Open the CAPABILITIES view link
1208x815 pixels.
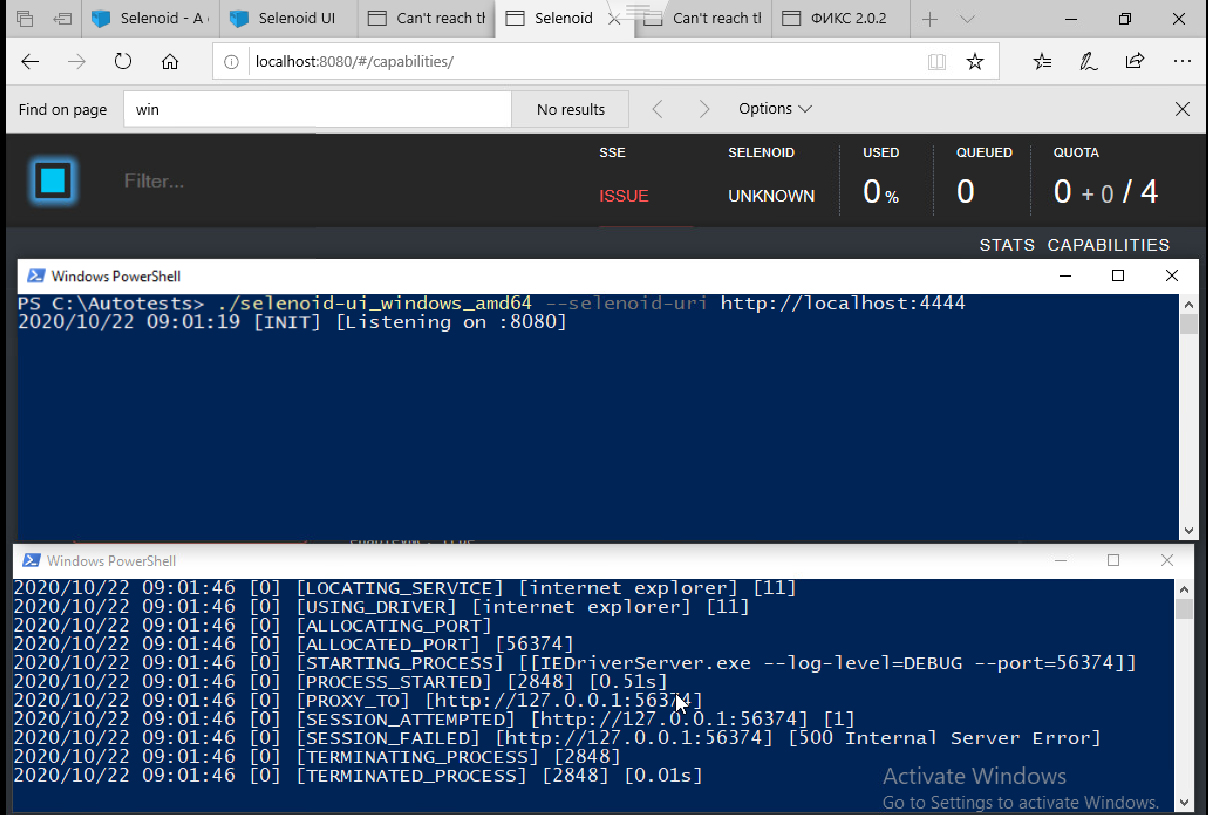[x=1108, y=245]
